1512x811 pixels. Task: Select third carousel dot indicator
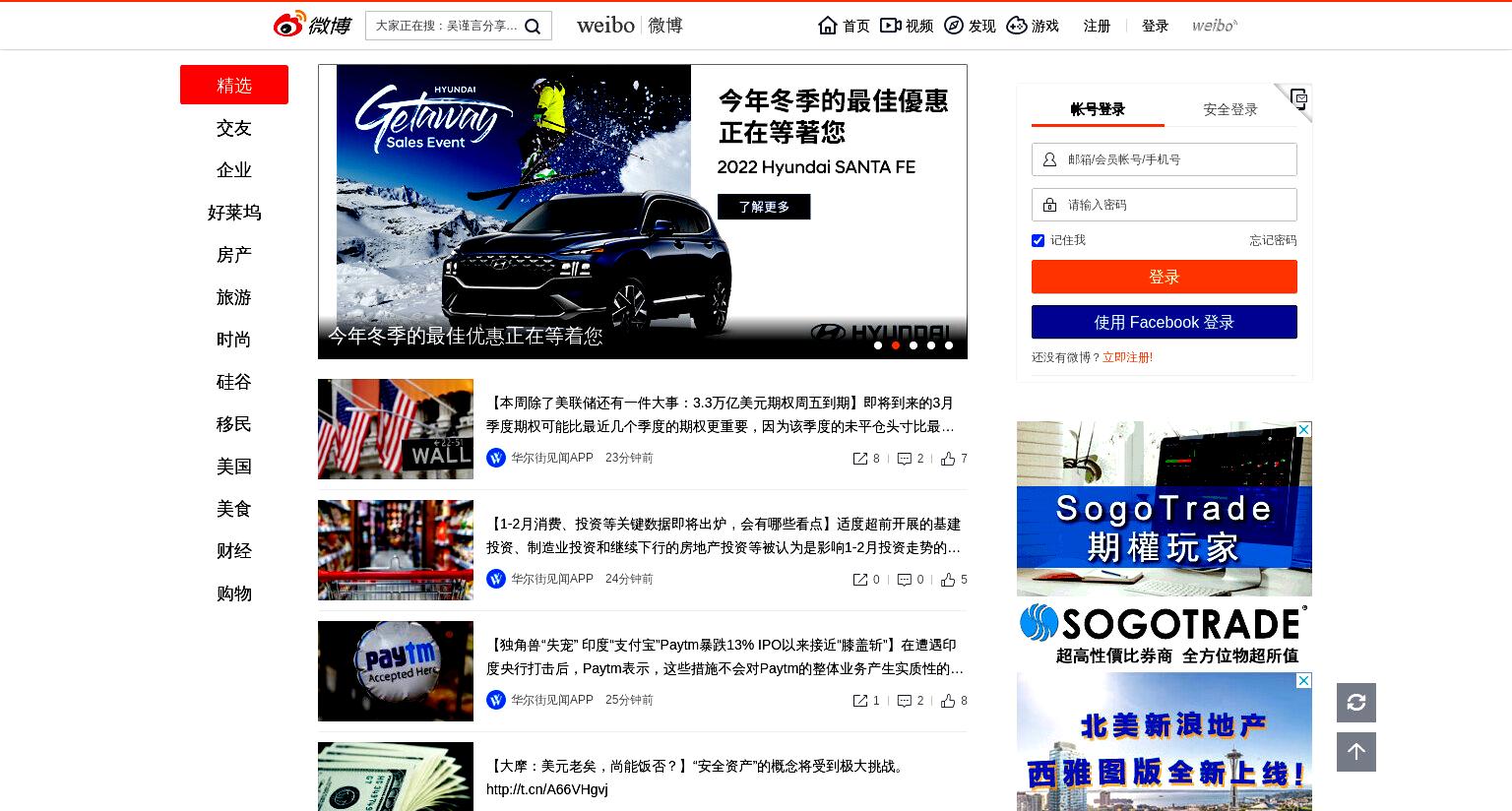tap(913, 345)
